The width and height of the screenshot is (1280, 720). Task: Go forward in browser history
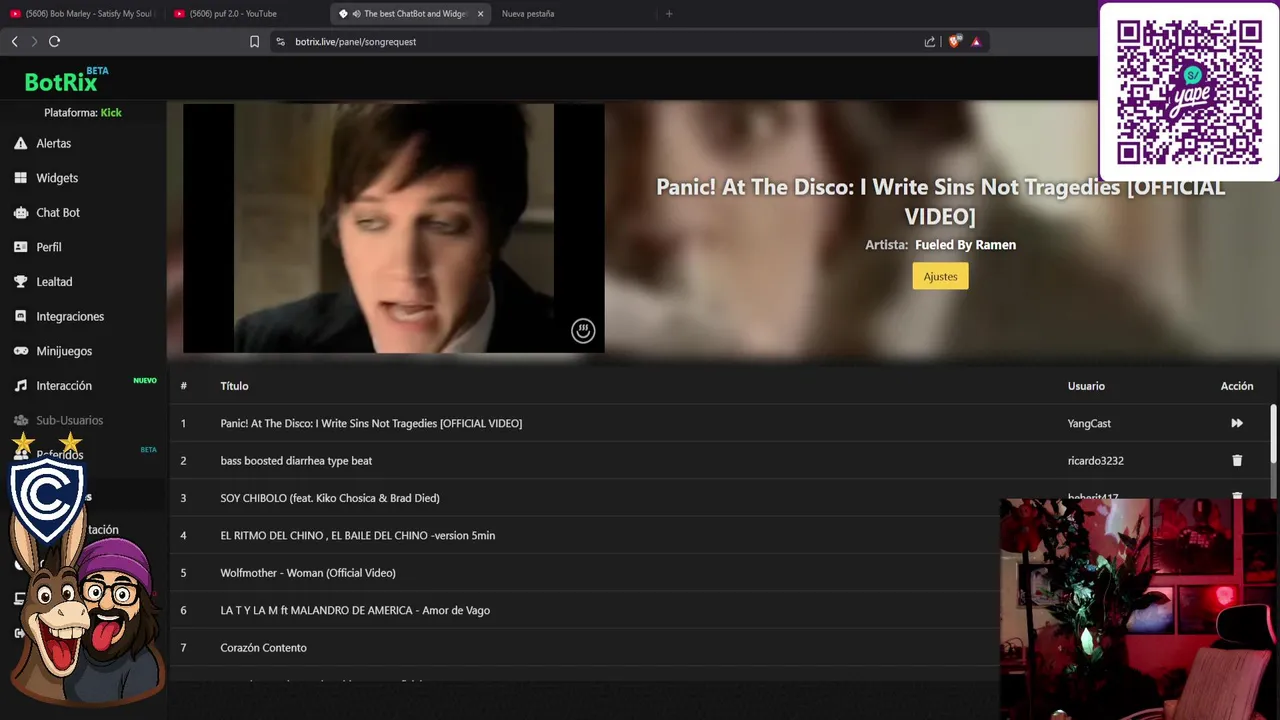(x=34, y=41)
